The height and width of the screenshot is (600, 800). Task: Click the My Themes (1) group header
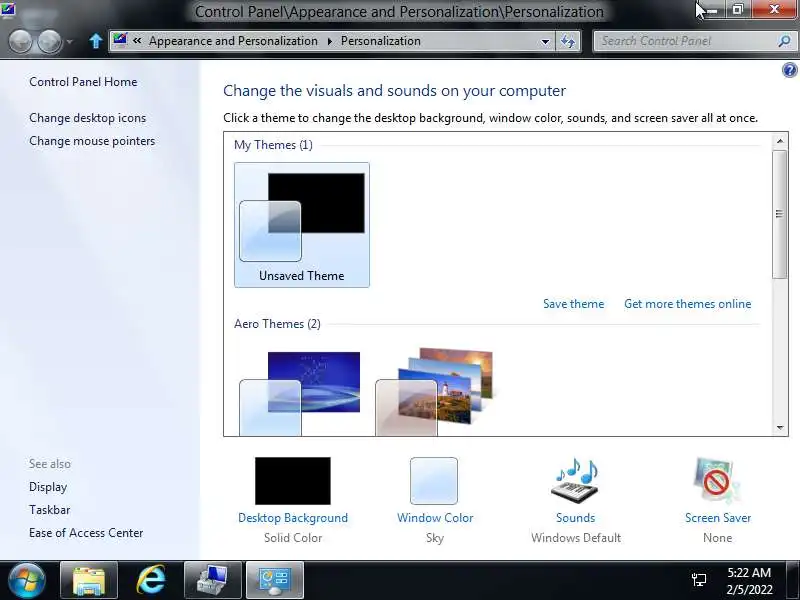273,145
